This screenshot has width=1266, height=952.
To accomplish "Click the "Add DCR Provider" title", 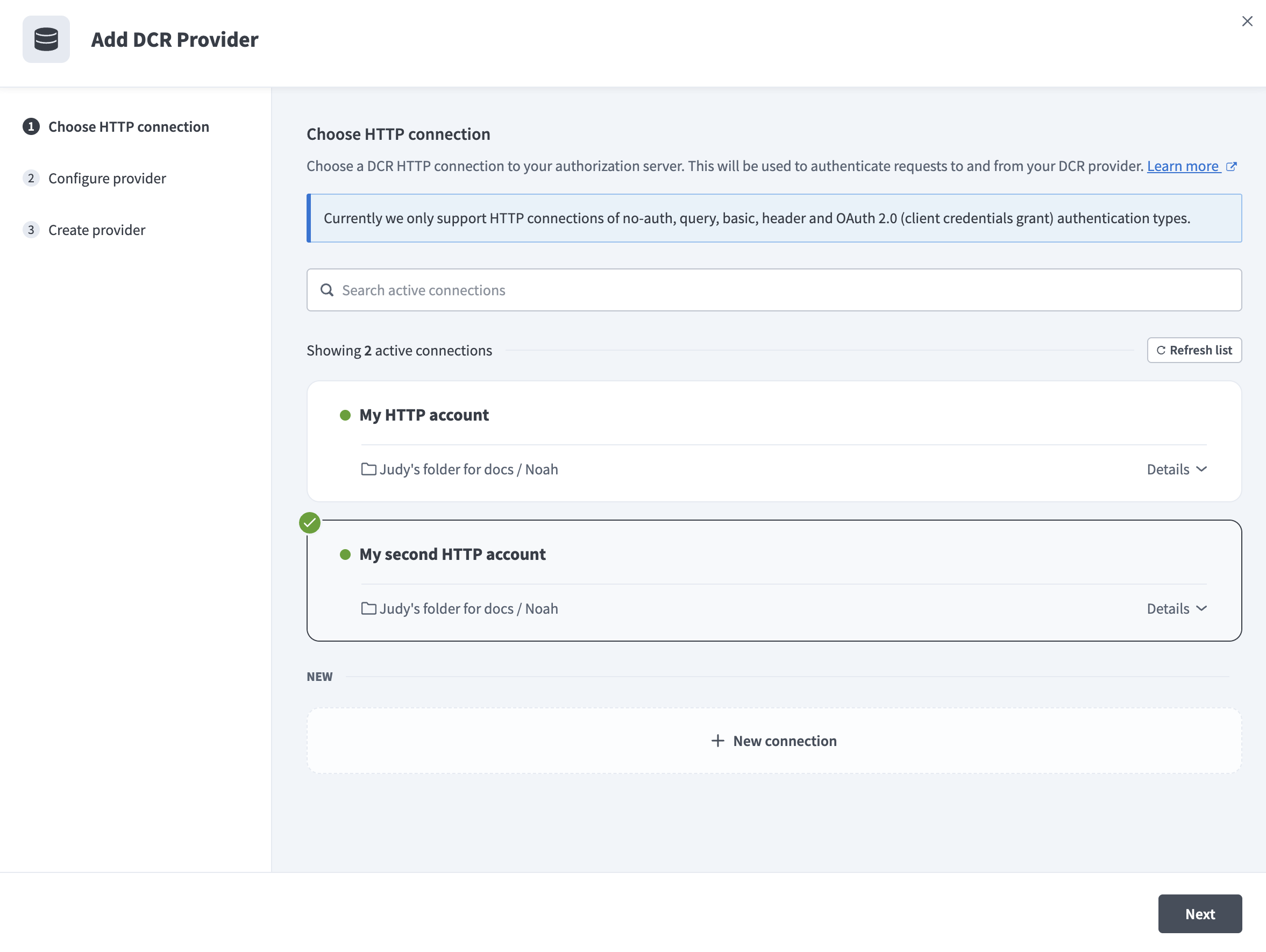I will click(x=175, y=39).
